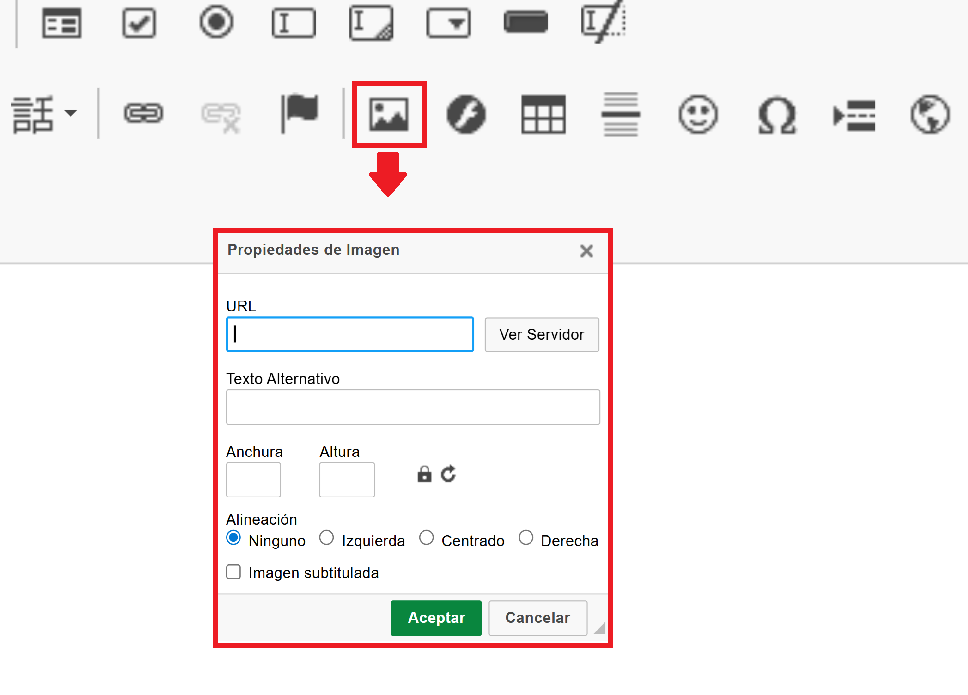The height and width of the screenshot is (695, 968).
Task: Insert a Checkbox form field
Action: click(139, 23)
